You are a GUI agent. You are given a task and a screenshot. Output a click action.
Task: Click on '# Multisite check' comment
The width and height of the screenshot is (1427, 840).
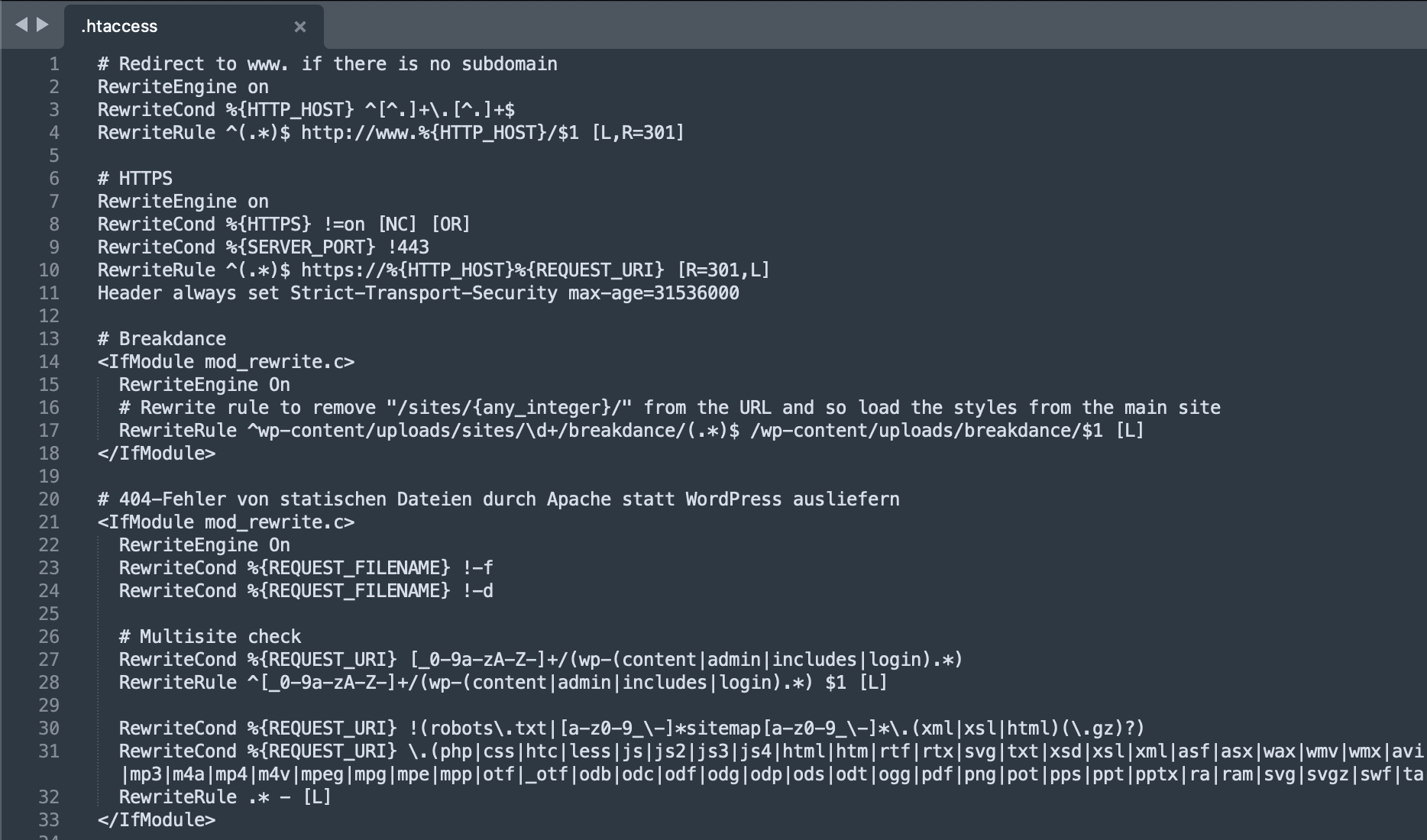coord(210,637)
